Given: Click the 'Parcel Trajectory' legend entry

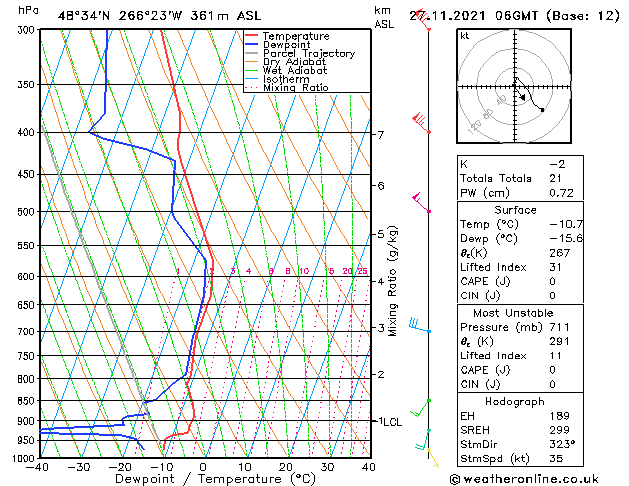Looking at the screenshot, I should coord(309,53).
